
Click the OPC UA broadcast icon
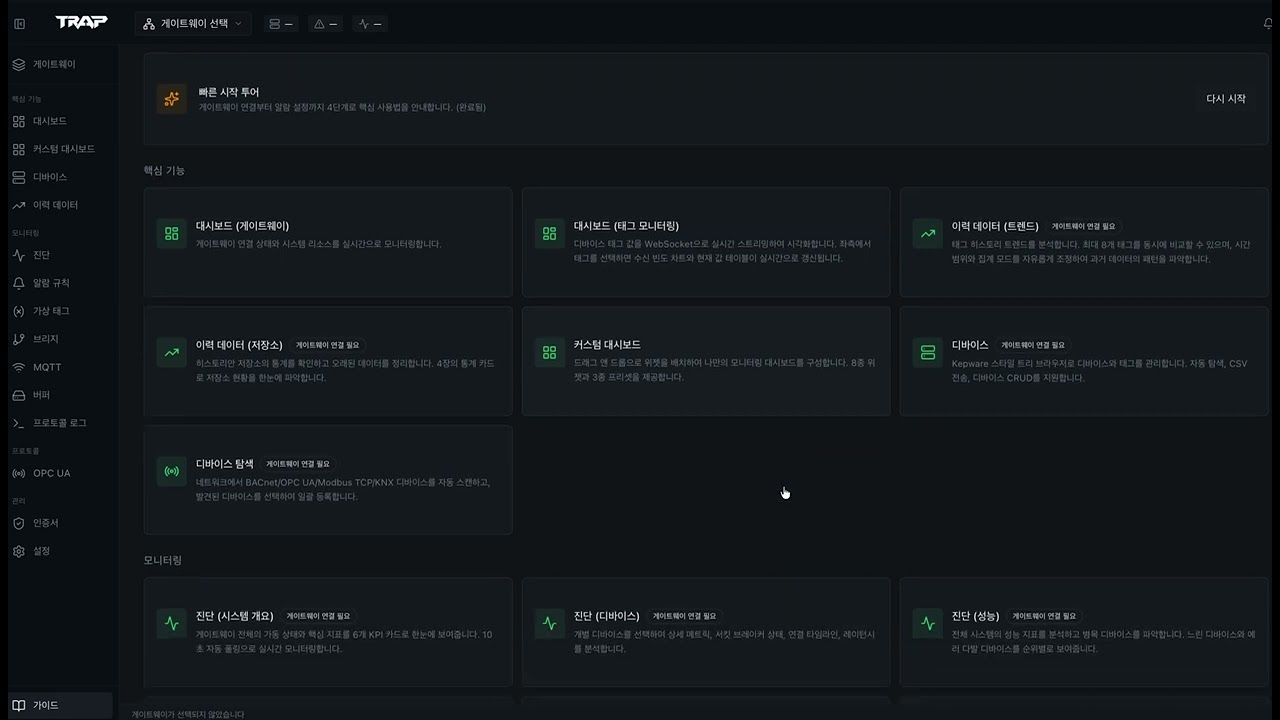(19, 473)
